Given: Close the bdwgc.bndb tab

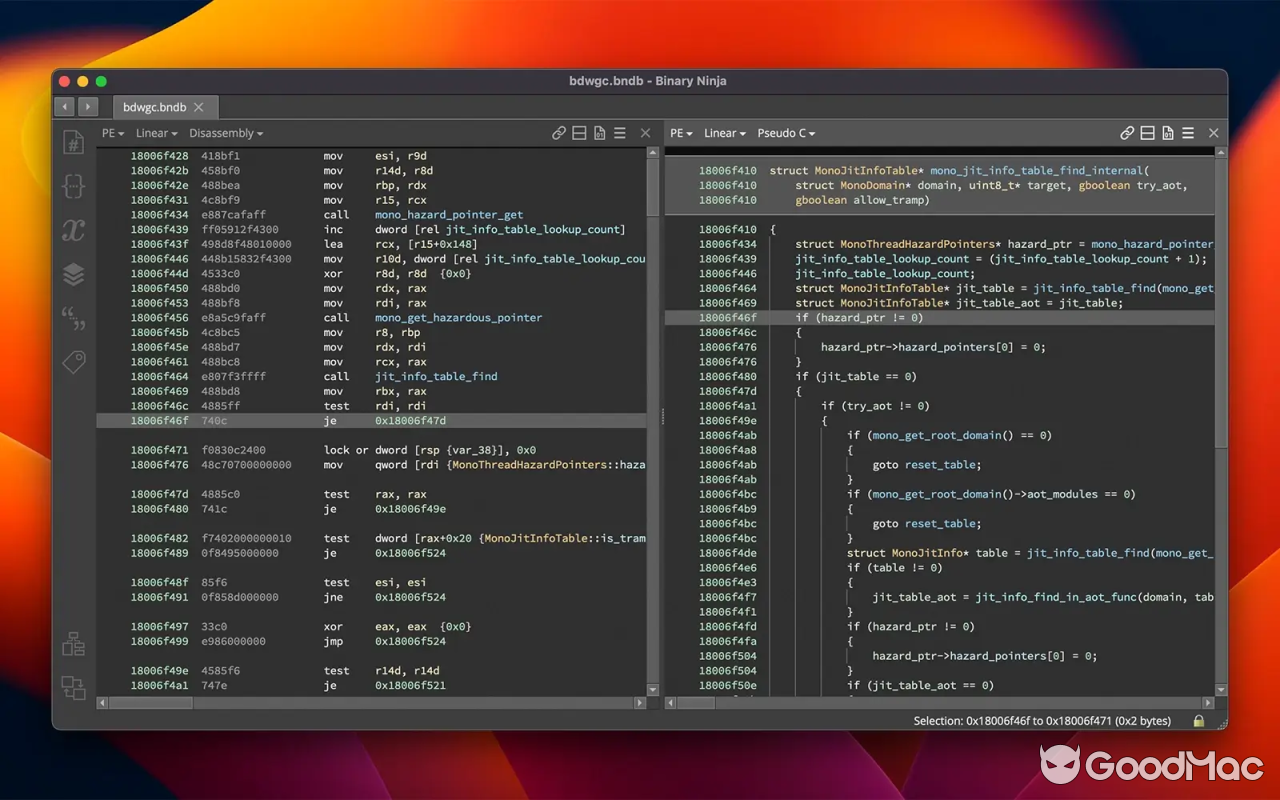Looking at the screenshot, I should pos(199,107).
